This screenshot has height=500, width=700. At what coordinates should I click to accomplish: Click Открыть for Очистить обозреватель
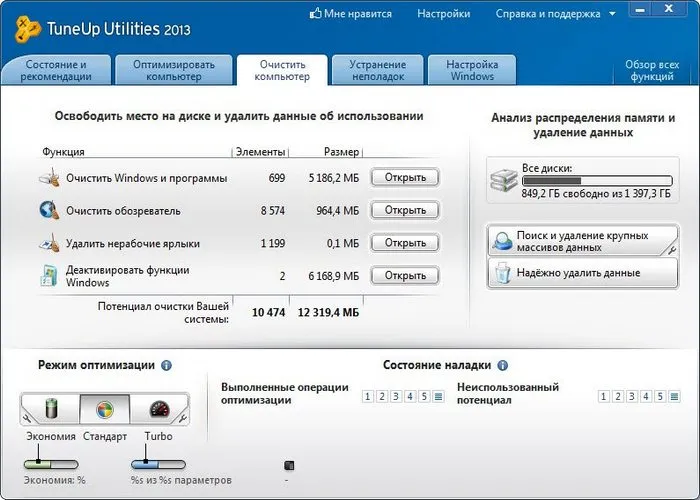pyautogui.click(x=405, y=210)
